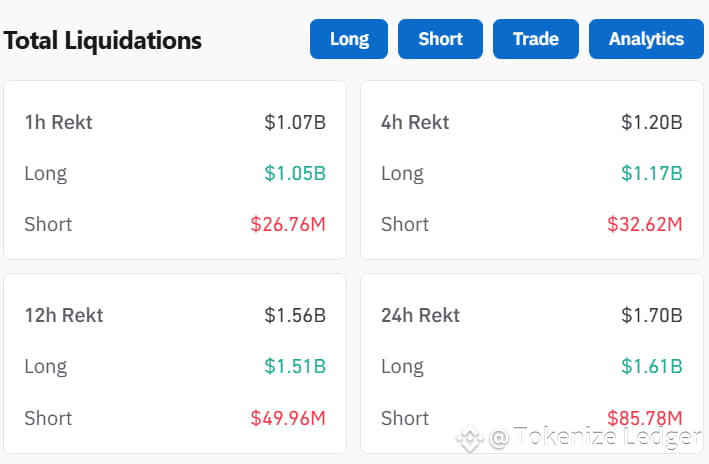Select the 4h Rekt card title
The width and height of the screenshot is (709, 464).
[415, 122]
